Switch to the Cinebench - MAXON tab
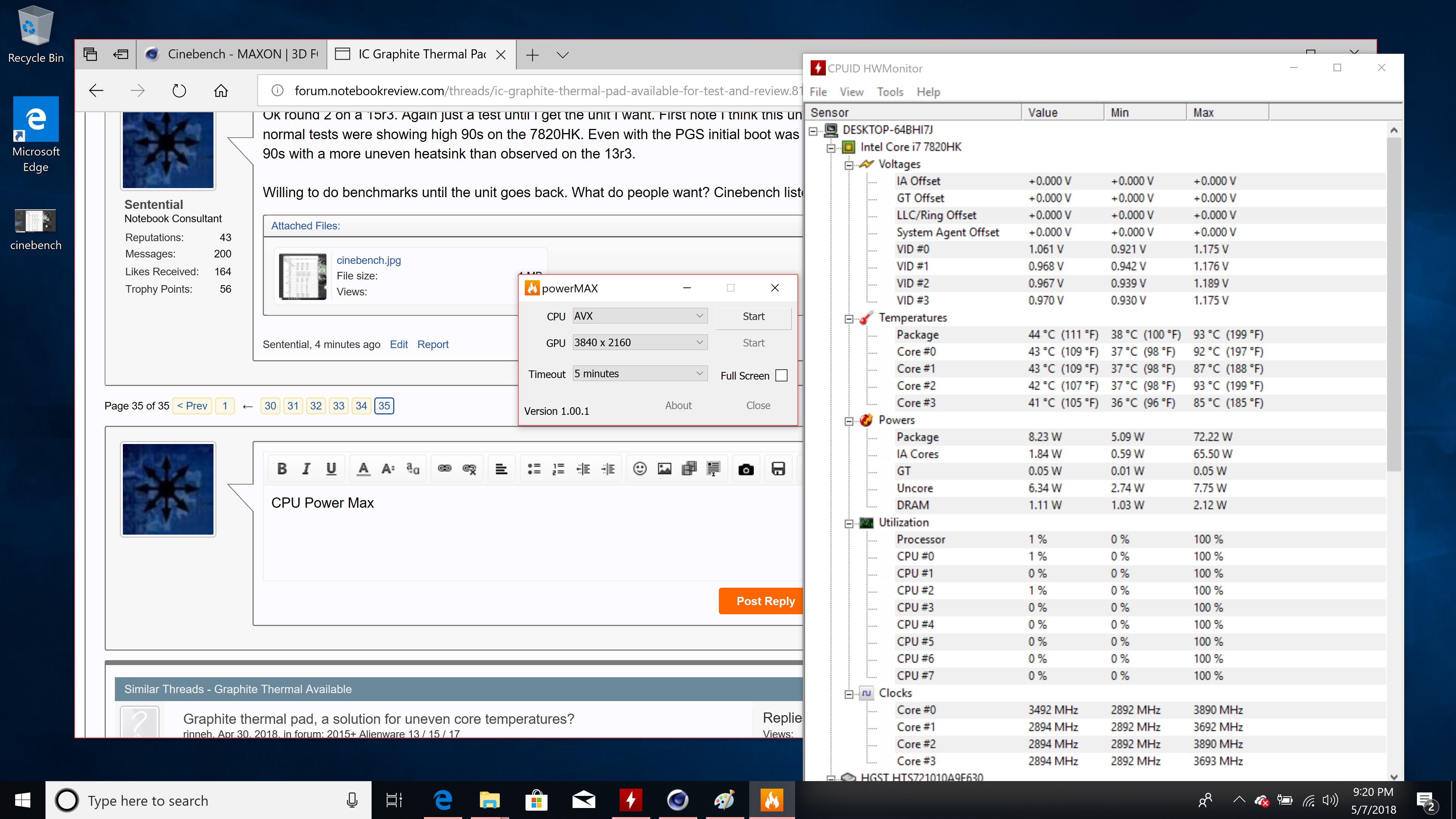This screenshot has width=1456, height=819. pos(232,54)
